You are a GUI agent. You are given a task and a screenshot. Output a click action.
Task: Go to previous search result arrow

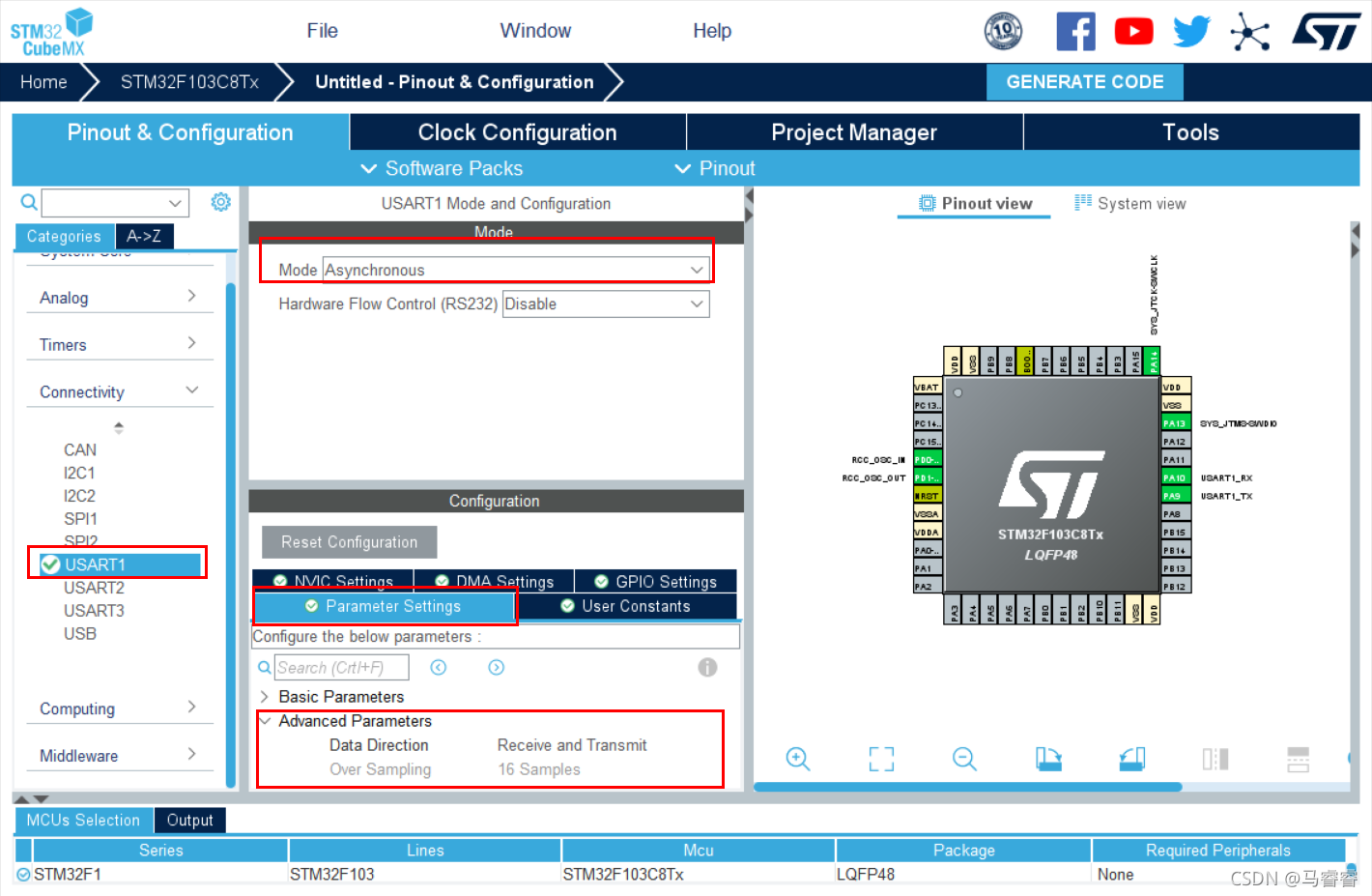pyautogui.click(x=439, y=667)
